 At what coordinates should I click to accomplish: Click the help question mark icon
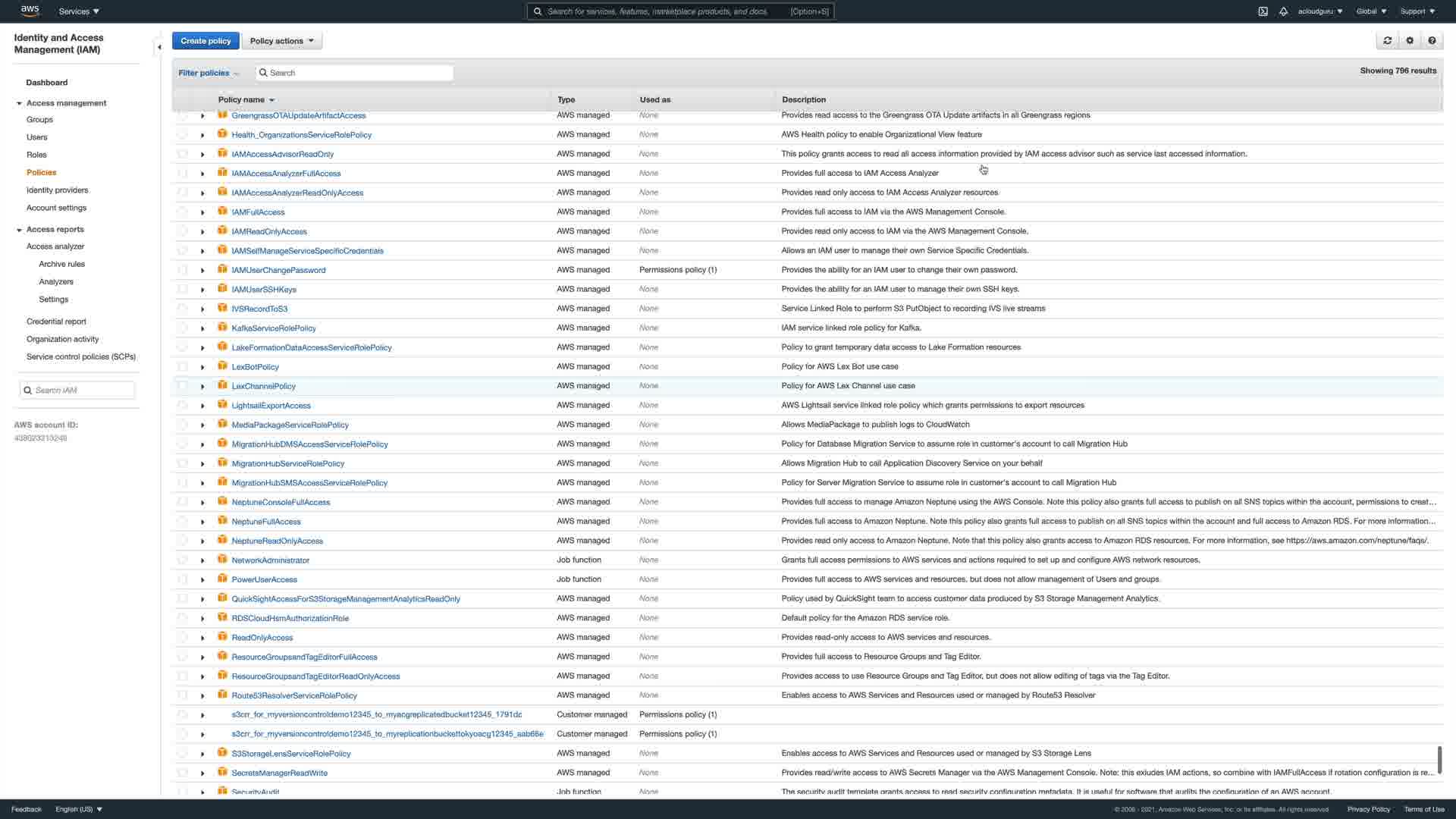click(1432, 41)
